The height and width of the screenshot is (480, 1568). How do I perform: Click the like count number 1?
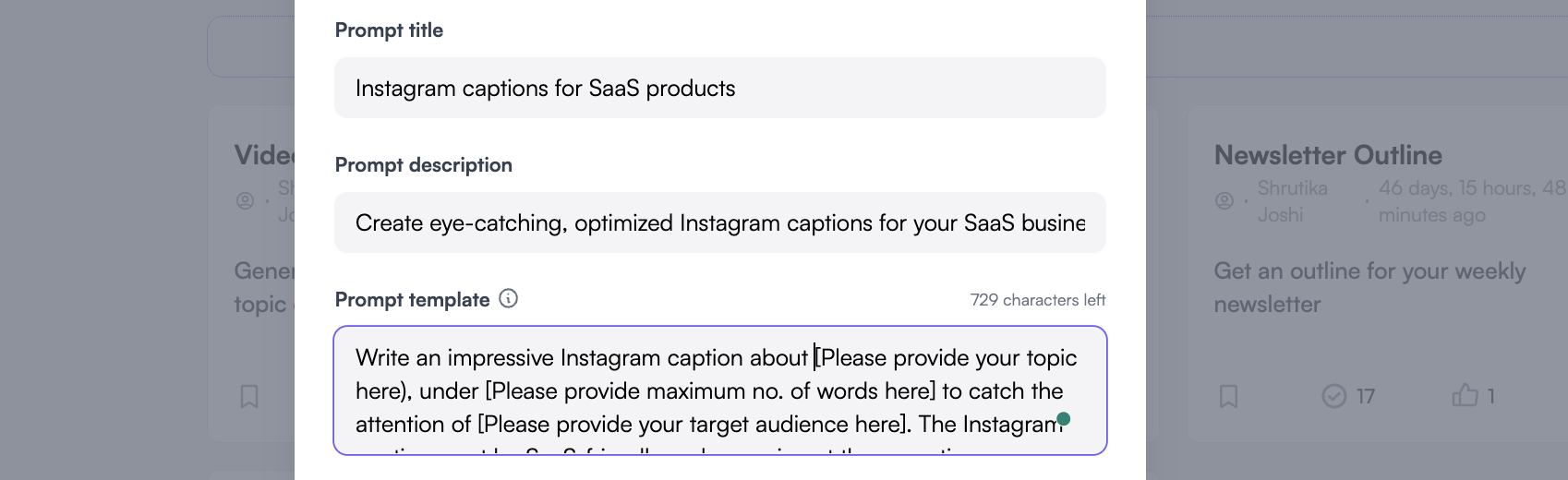pyautogui.click(x=1490, y=396)
